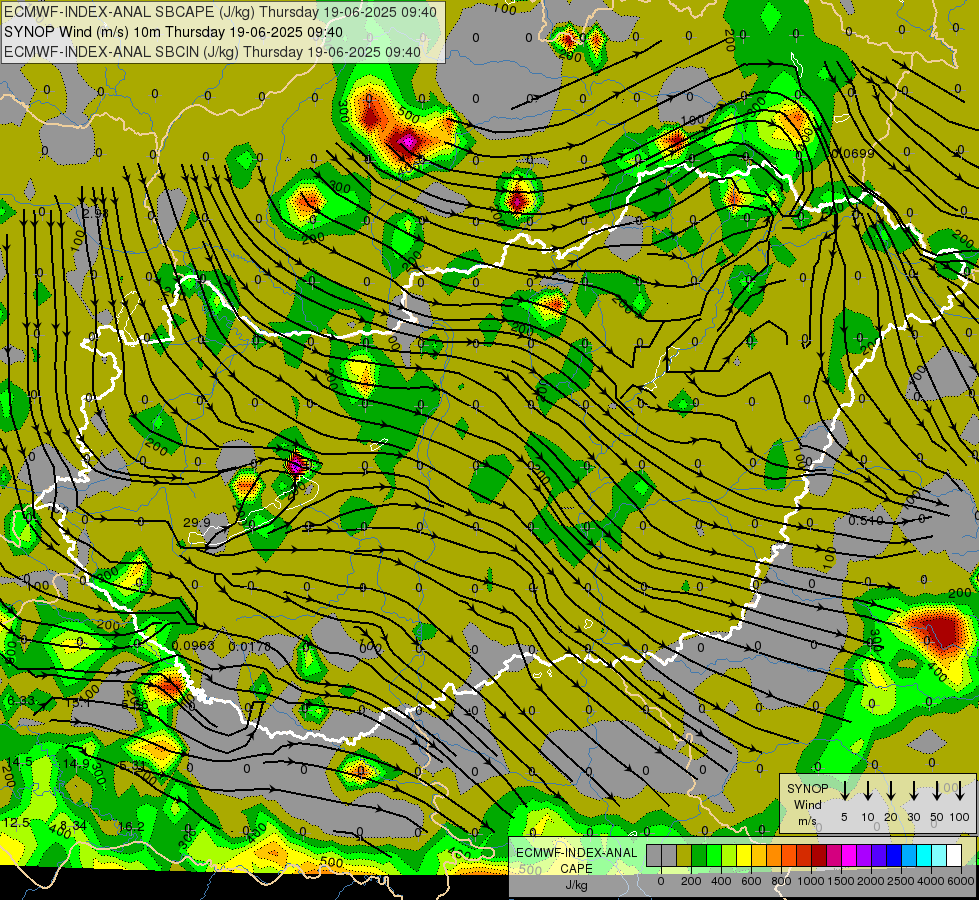
Task: Click the '8.34' value on the map
Action: 73,826
